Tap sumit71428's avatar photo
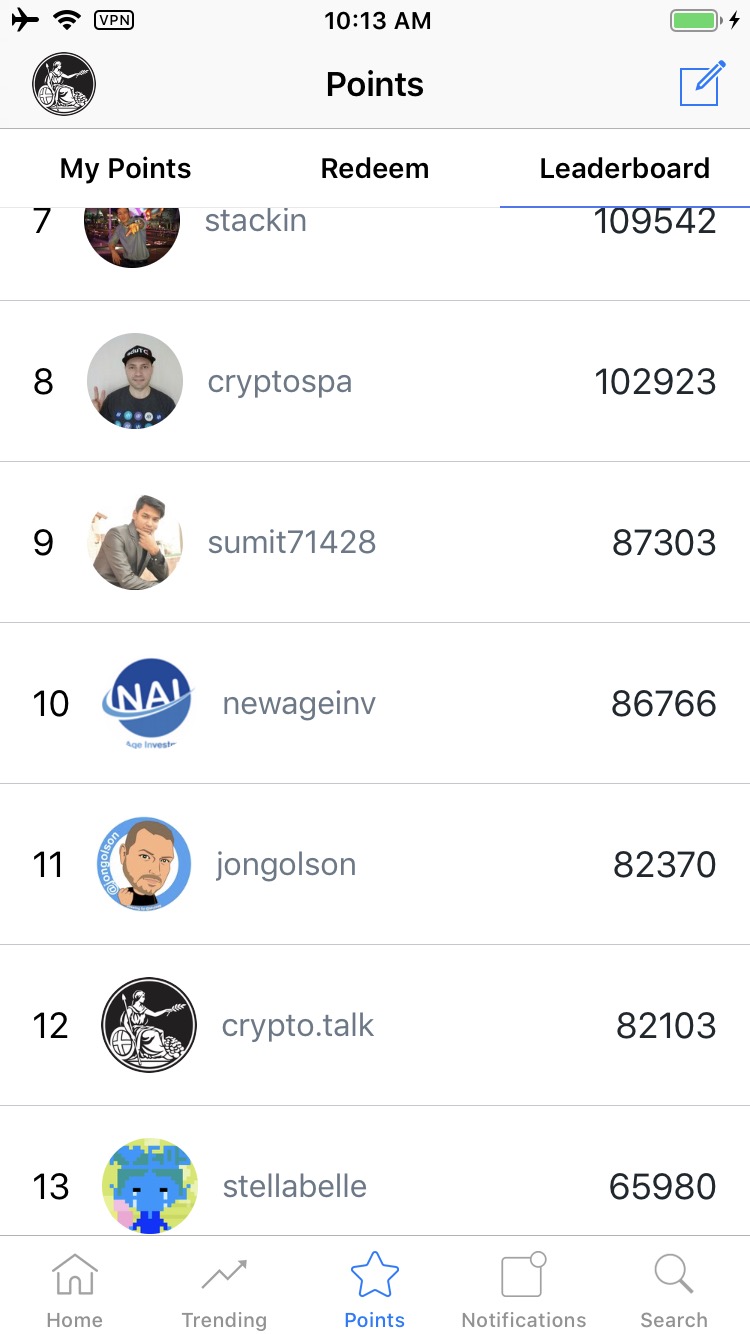Image resolution: width=750 pixels, height=1334 pixels. (x=135, y=542)
